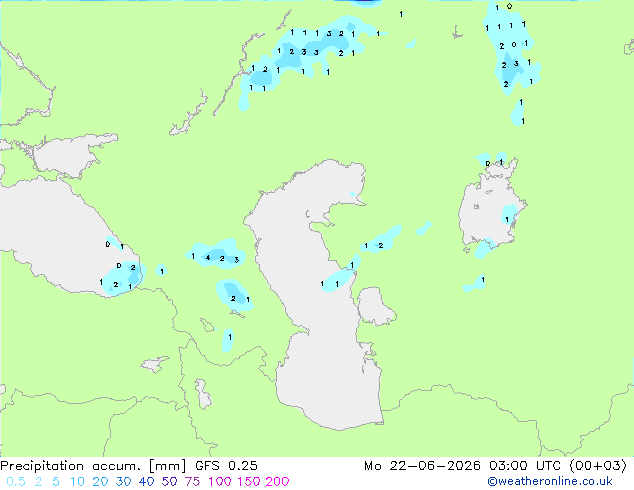Select the 5 mm legend value
This screenshot has height=490, width=634.
click(x=56, y=482)
